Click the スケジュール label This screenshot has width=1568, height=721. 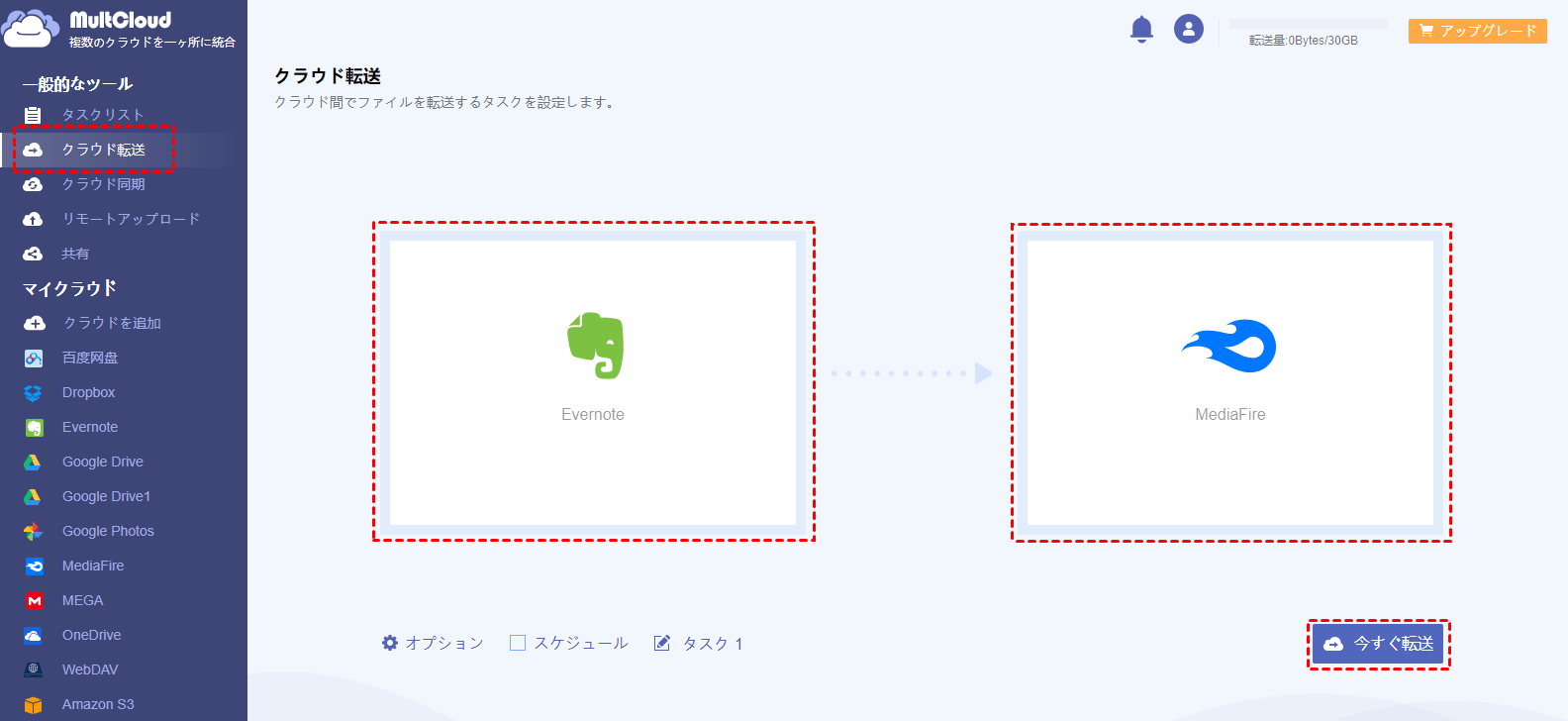click(x=581, y=643)
